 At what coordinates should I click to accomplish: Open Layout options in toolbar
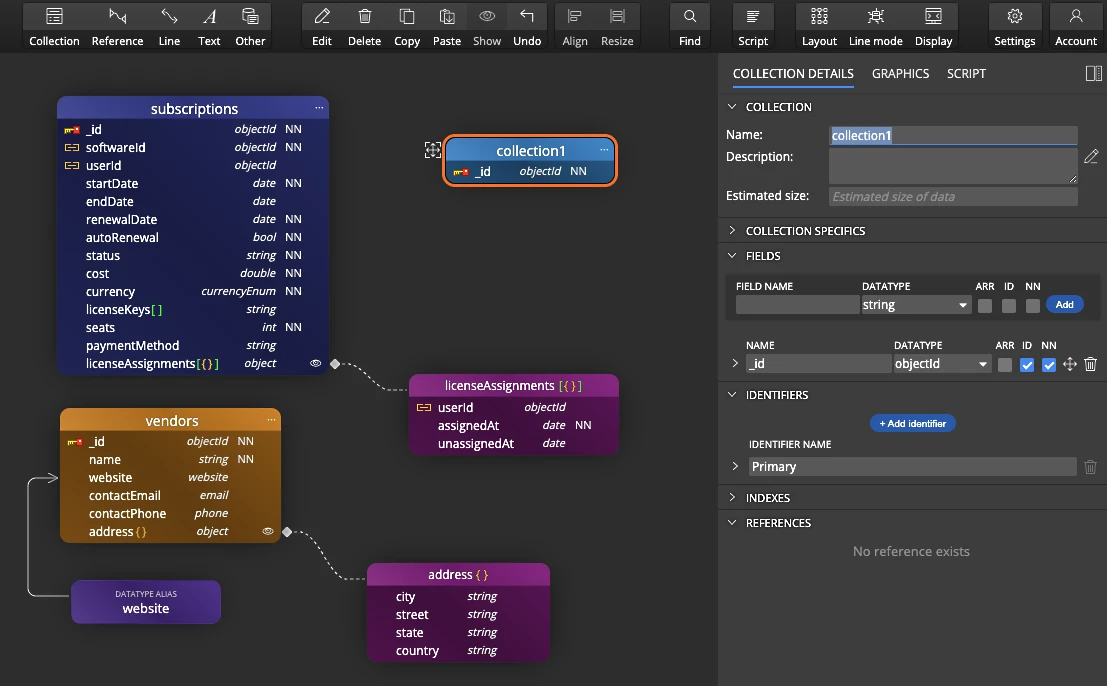click(819, 27)
